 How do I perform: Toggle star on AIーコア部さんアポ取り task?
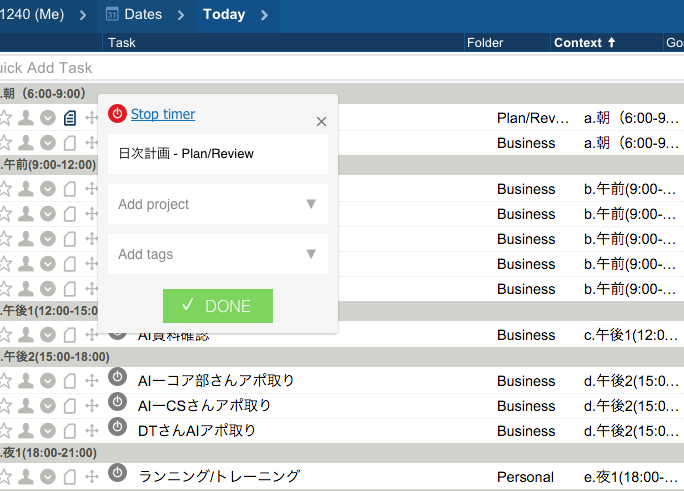(x=6, y=381)
